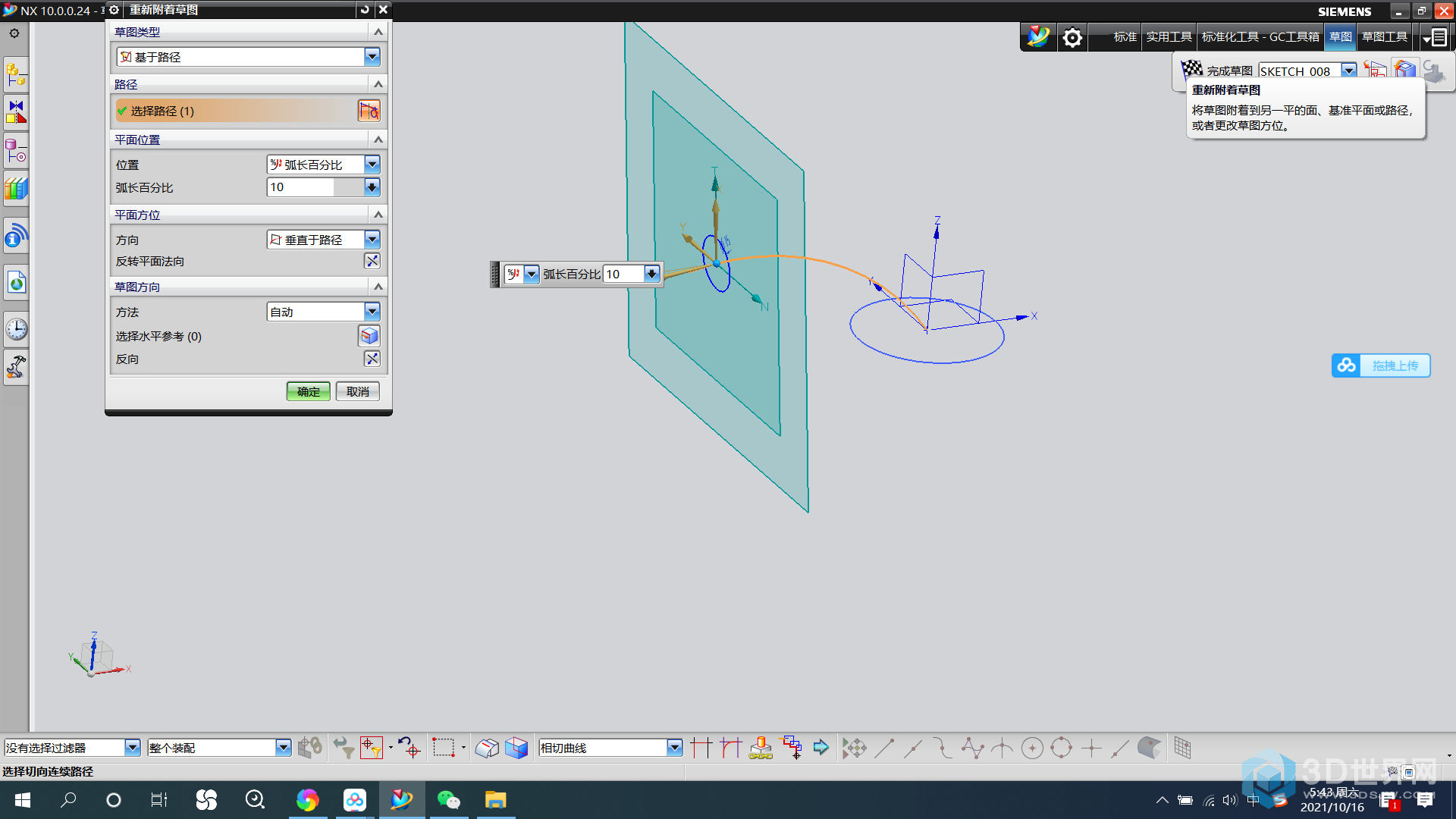The height and width of the screenshot is (819, 1456).
Task: Toggle the end point snap icon
Action: pos(884,748)
